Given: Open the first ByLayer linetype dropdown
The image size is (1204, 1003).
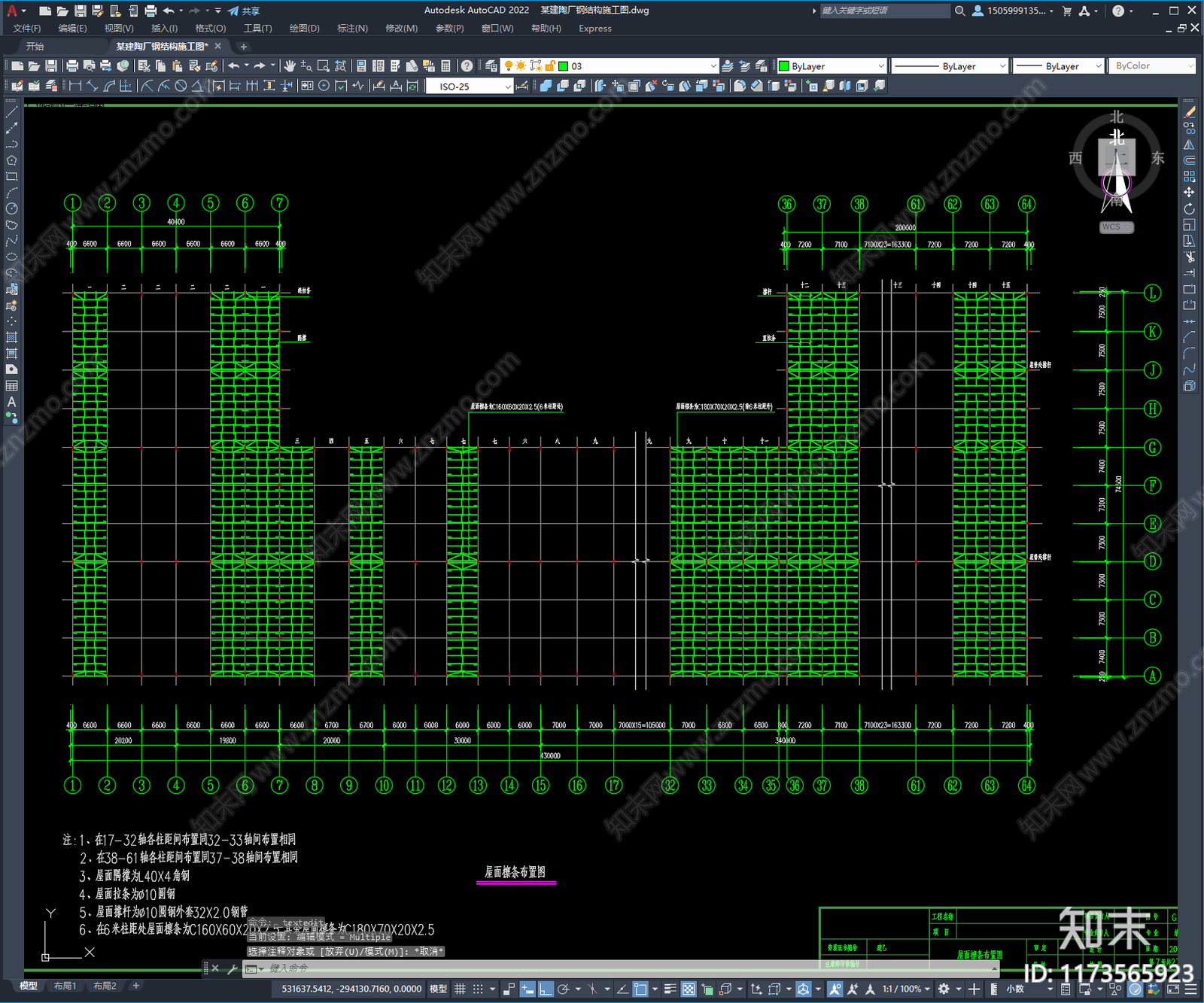Looking at the screenshot, I should pyautogui.click(x=1002, y=66).
